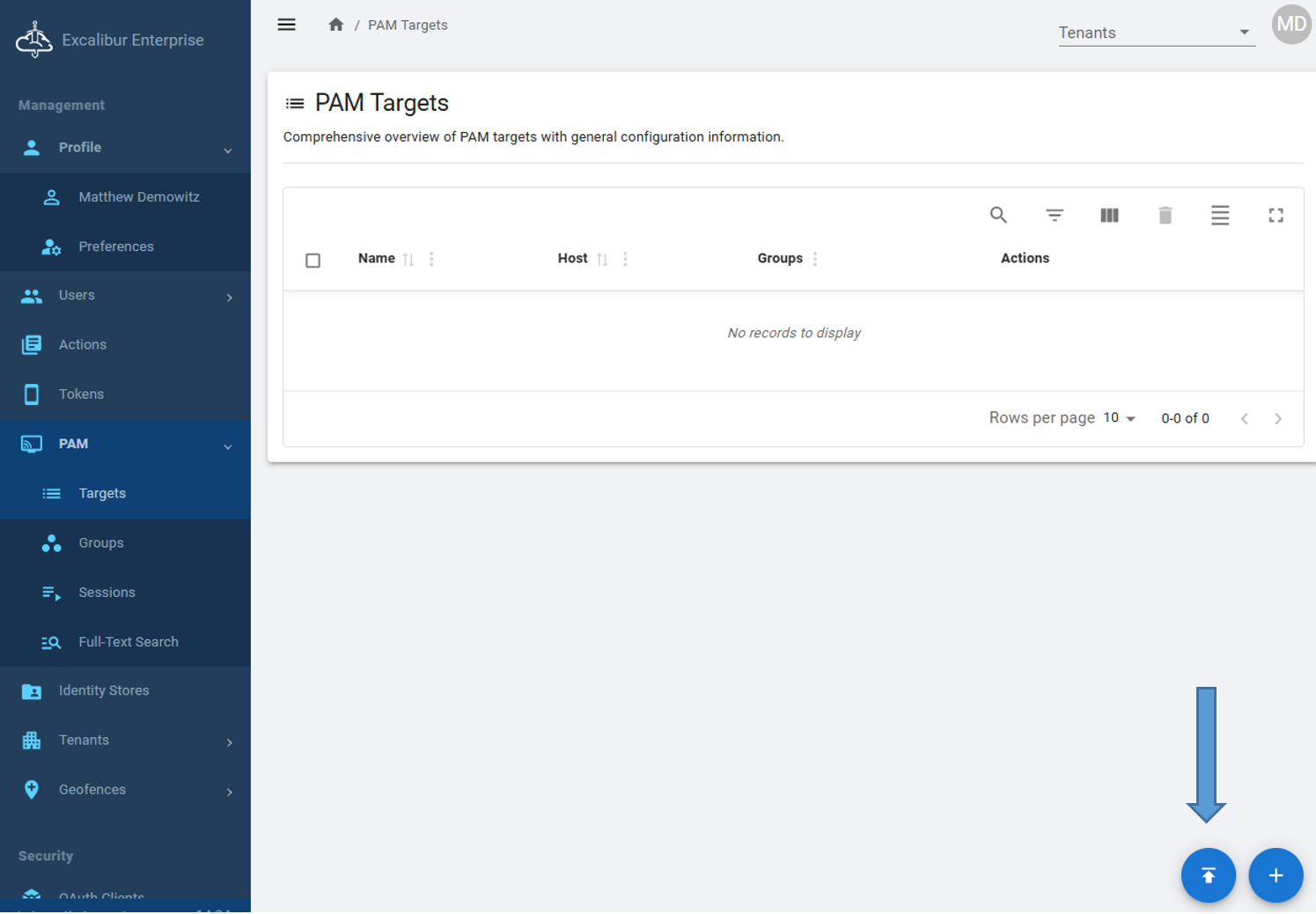Image resolution: width=1316 pixels, height=914 pixels.
Task: Click the Identity Stores folder icon
Action: tap(32, 691)
